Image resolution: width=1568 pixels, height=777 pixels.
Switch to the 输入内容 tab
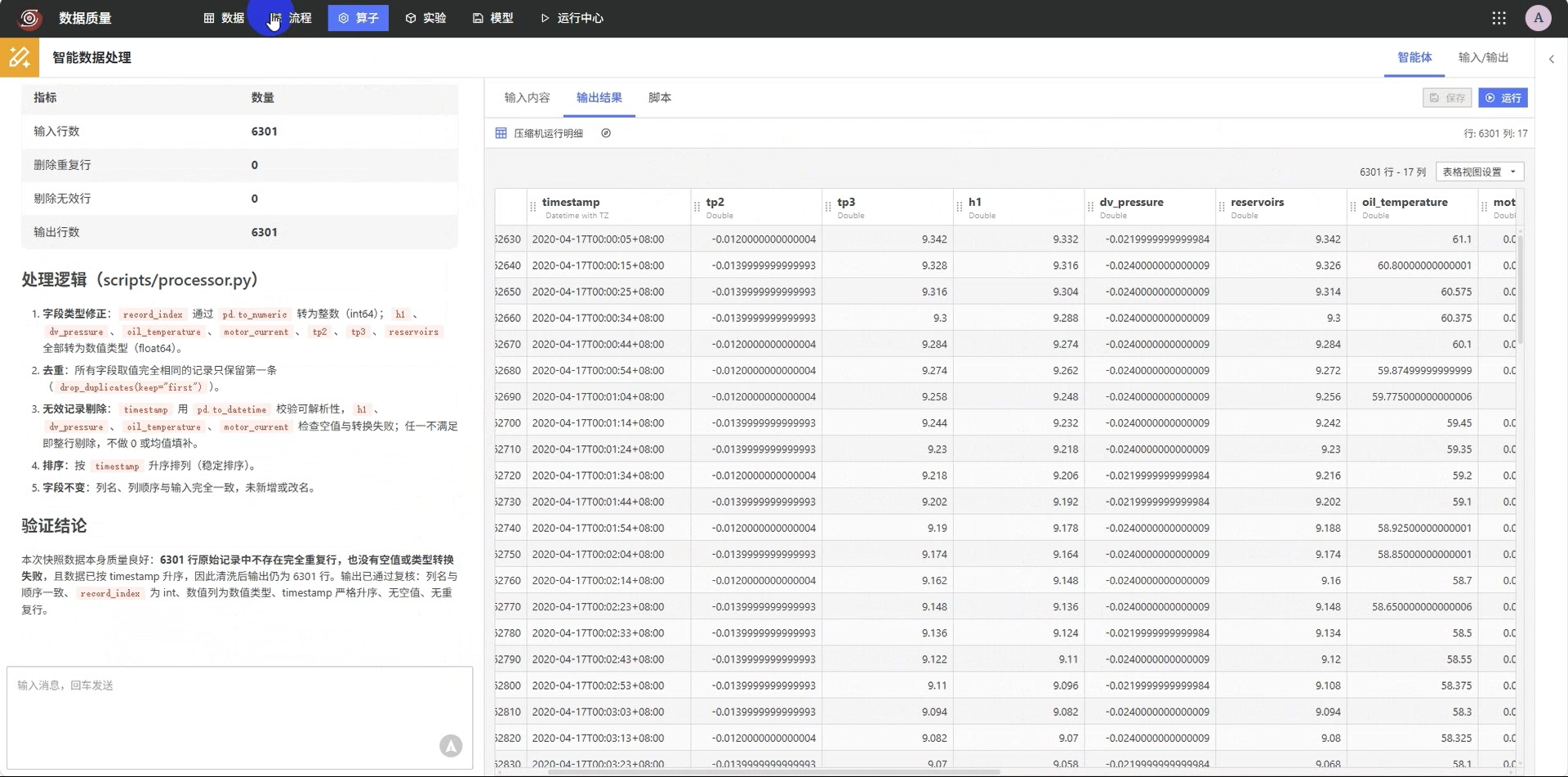coord(527,97)
